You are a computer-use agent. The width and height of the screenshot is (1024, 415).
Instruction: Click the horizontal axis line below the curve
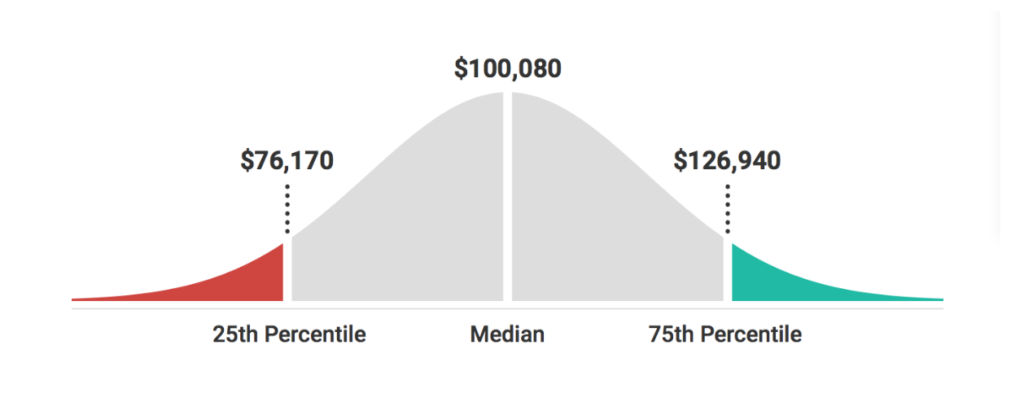(507, 308)
